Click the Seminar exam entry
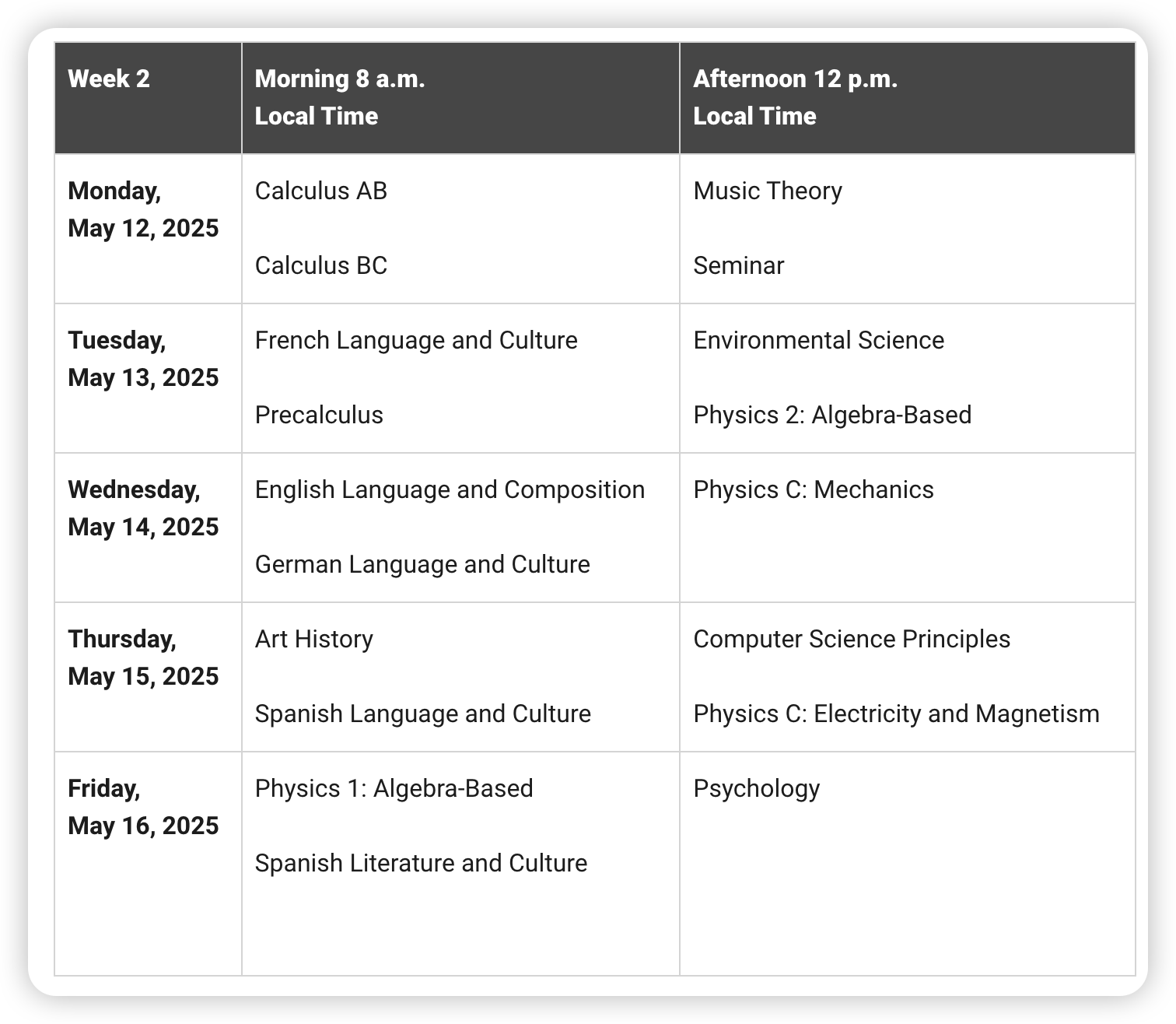 point(738,265)
